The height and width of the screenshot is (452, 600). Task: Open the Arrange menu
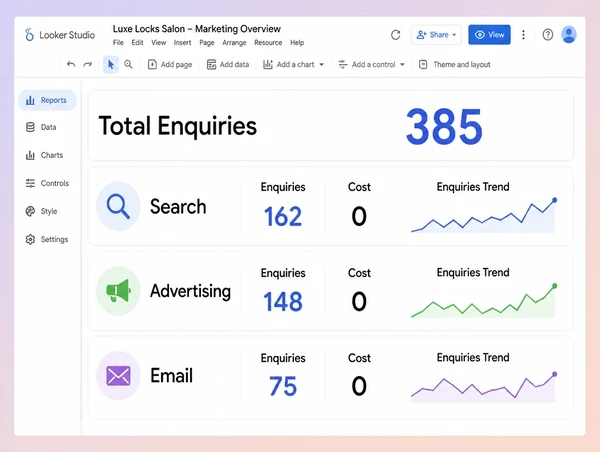[234, 42]
